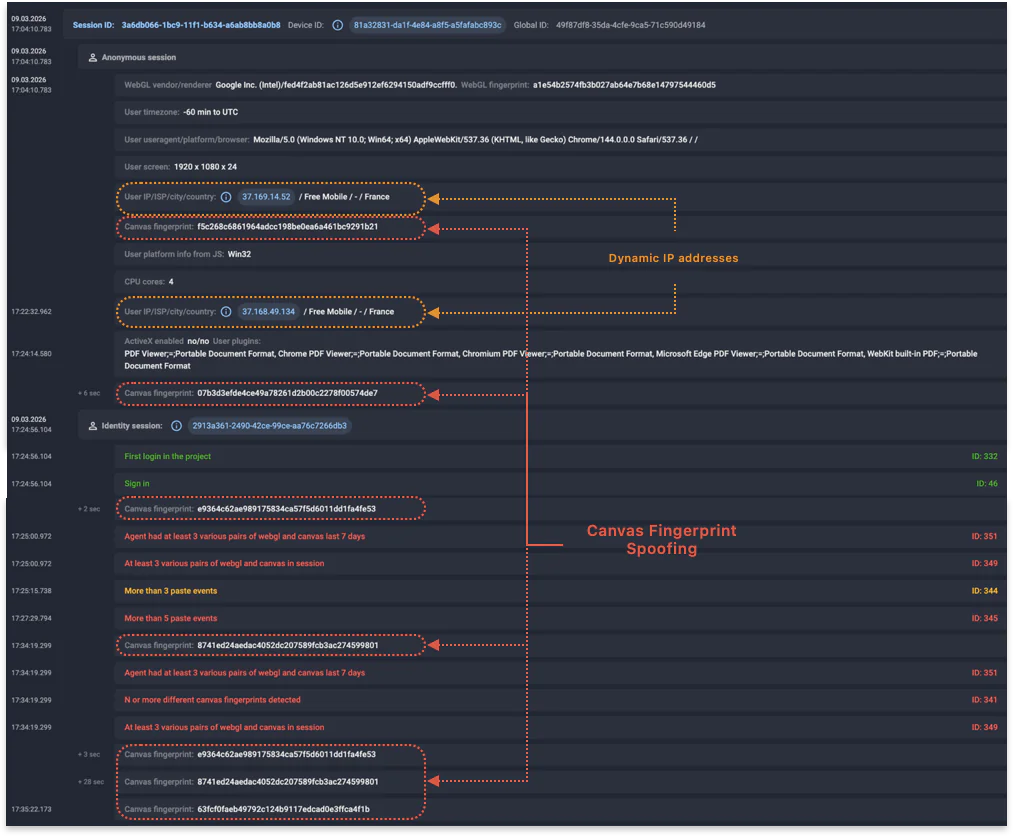Screen dimensions: 1014x836
Task: Open the Session ID 3a6db066 link
Action: coord(201,25)
